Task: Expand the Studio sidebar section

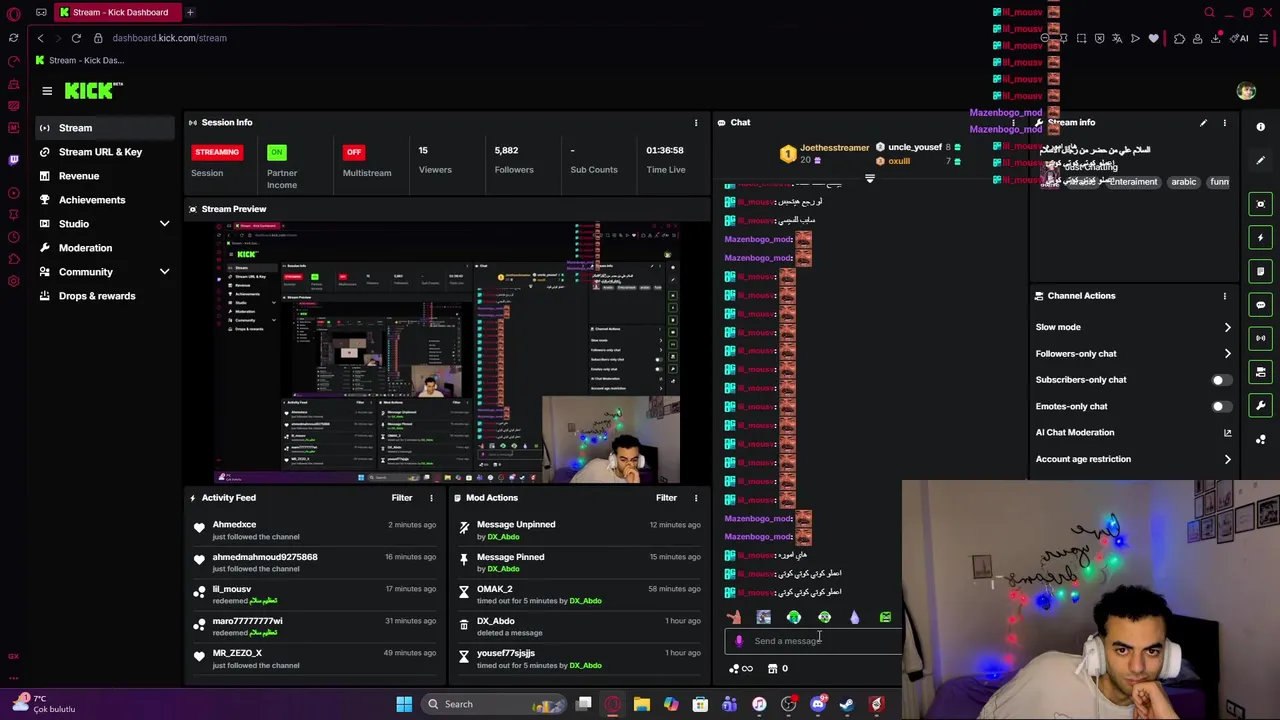Action: (x=164, y=224)
